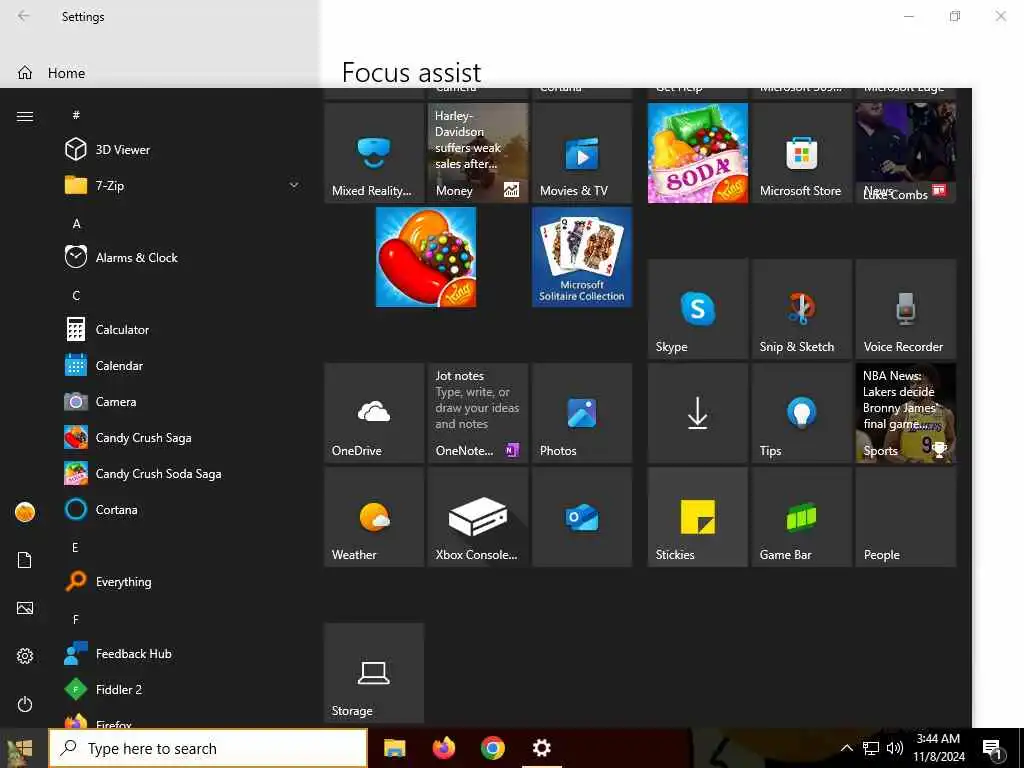Screen dimensions: 1024x768
Task: Open the Action Center notifications
Action: point(993,749)
